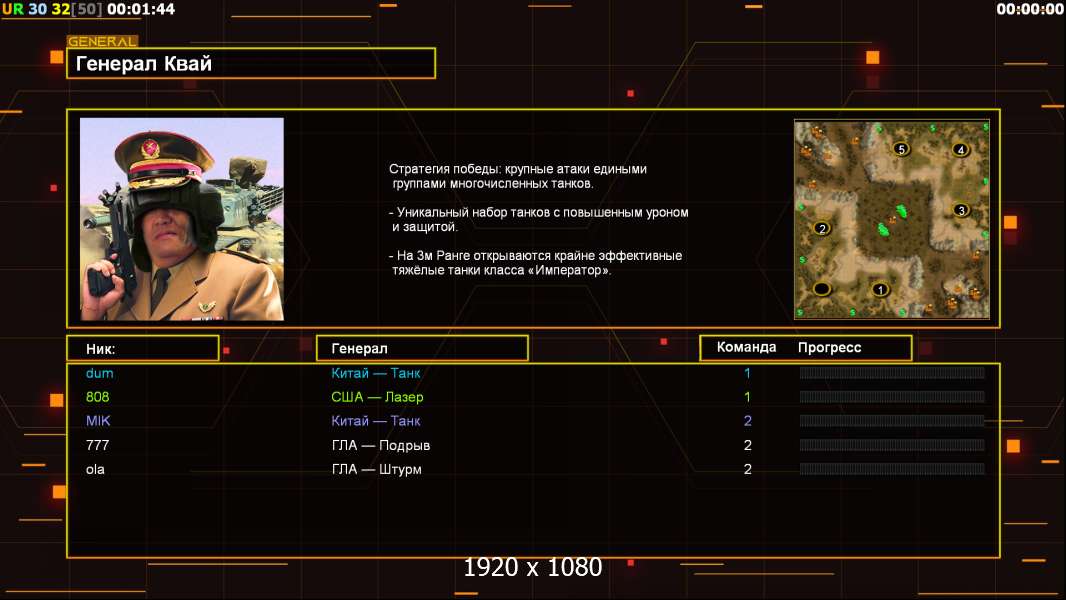Click start position 1 on the minimap

click(880, 290)
